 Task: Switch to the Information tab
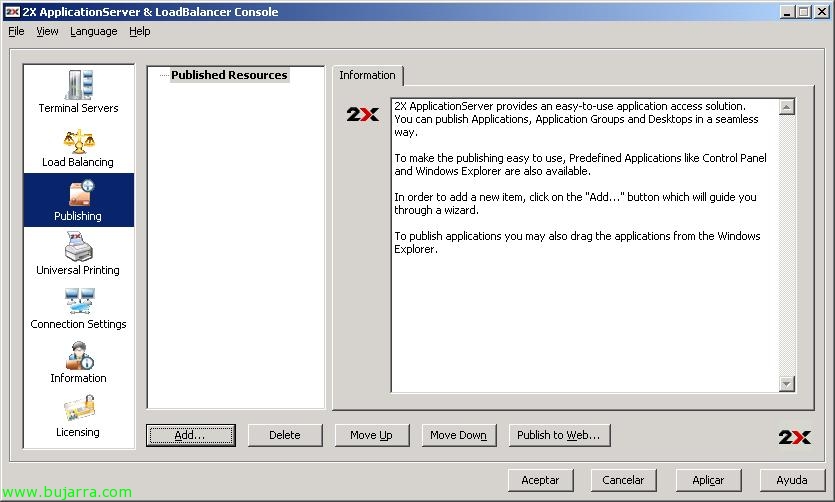367,75
